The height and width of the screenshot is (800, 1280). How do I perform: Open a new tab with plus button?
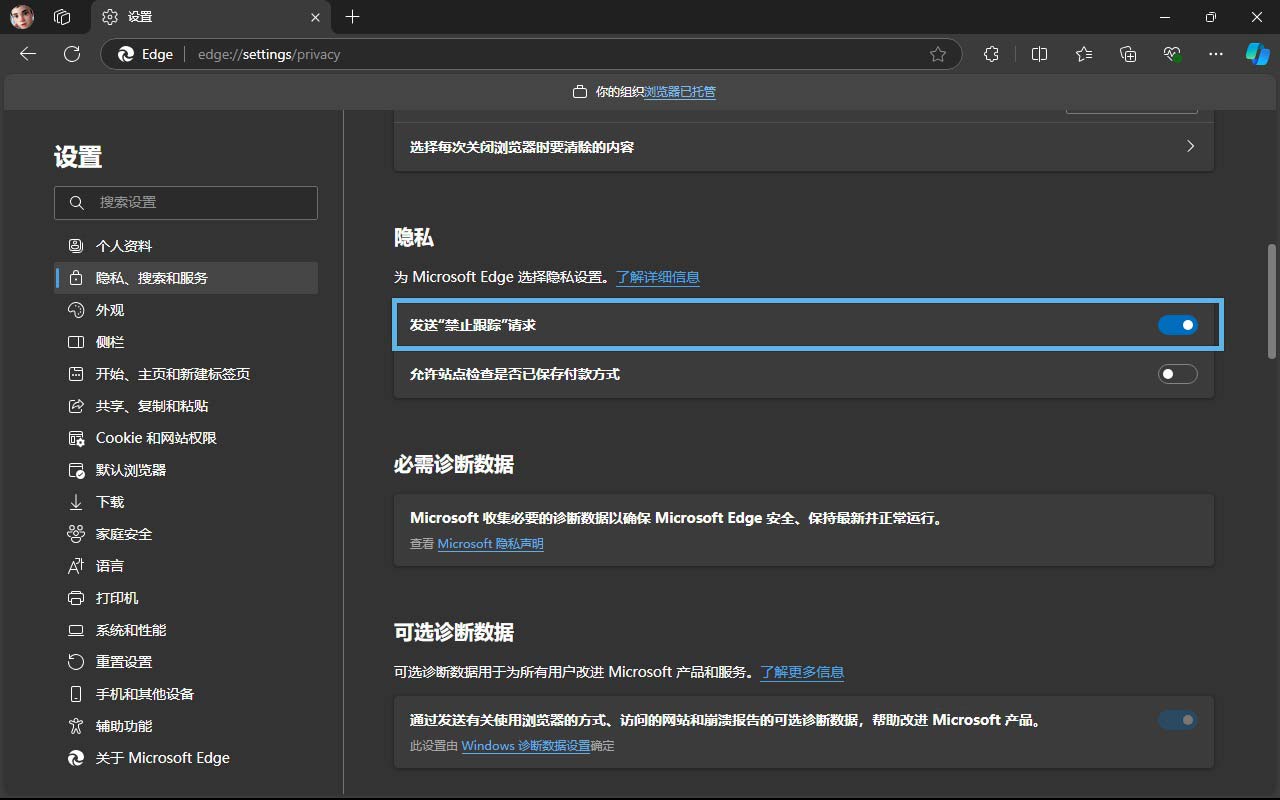coord(352,17)
